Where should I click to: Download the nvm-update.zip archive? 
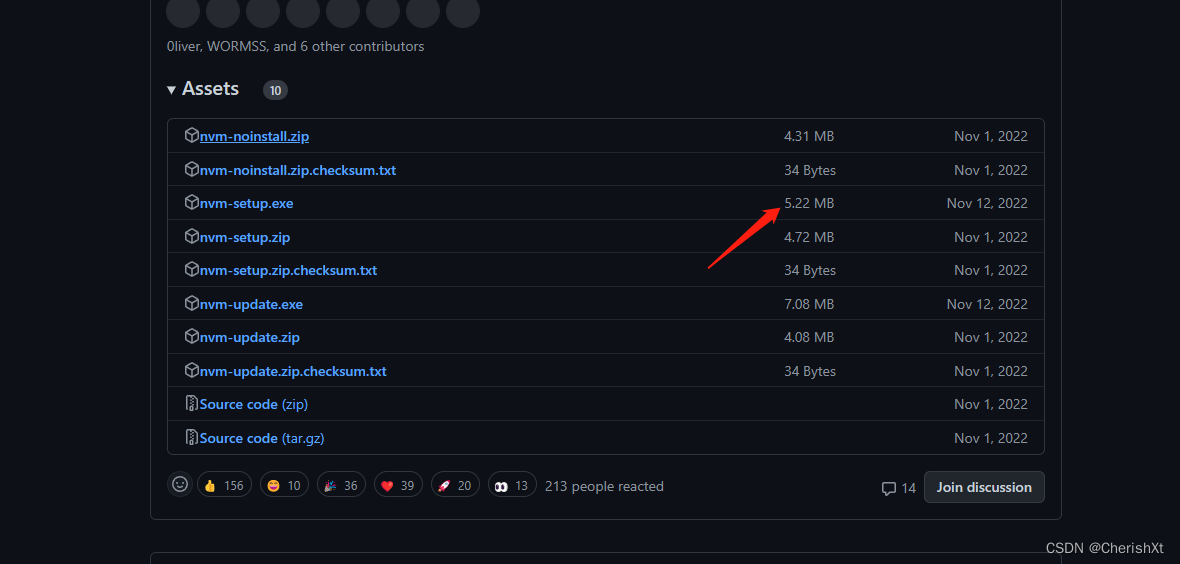point(250,337)
